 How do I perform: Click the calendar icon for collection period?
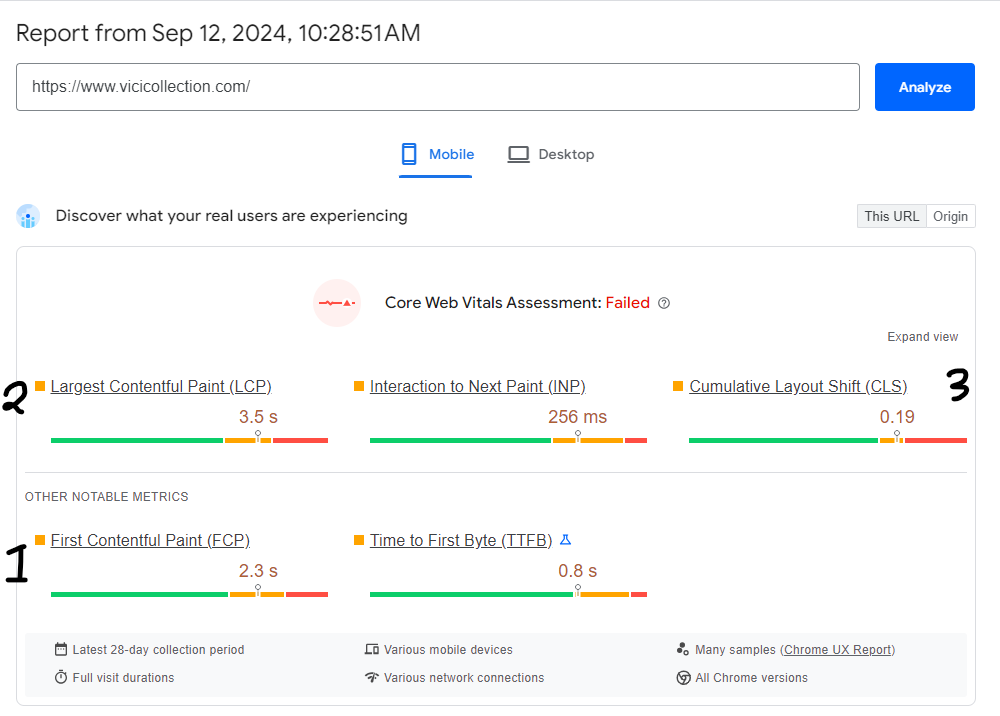[61, 650]
